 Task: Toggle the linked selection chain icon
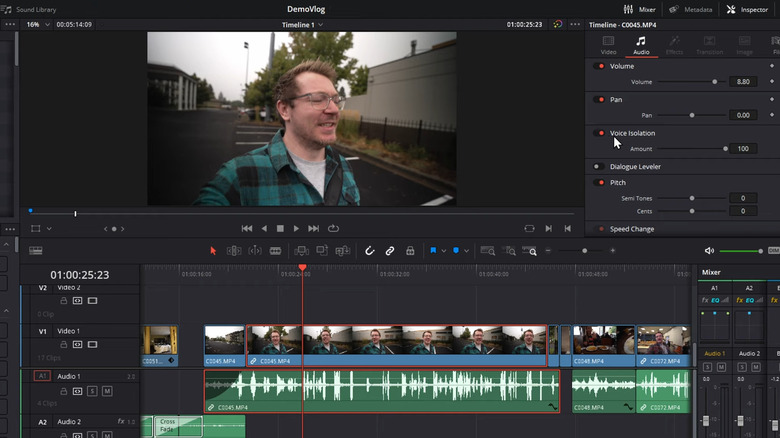pos(390,251)
